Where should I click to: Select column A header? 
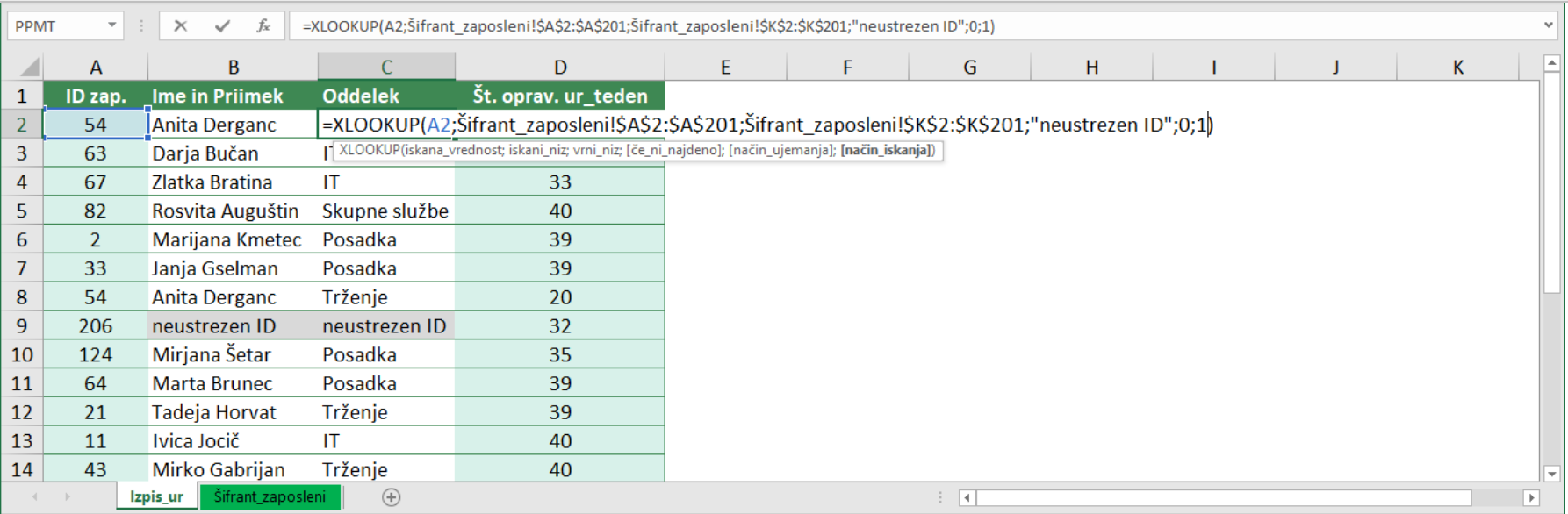(96, 68)
